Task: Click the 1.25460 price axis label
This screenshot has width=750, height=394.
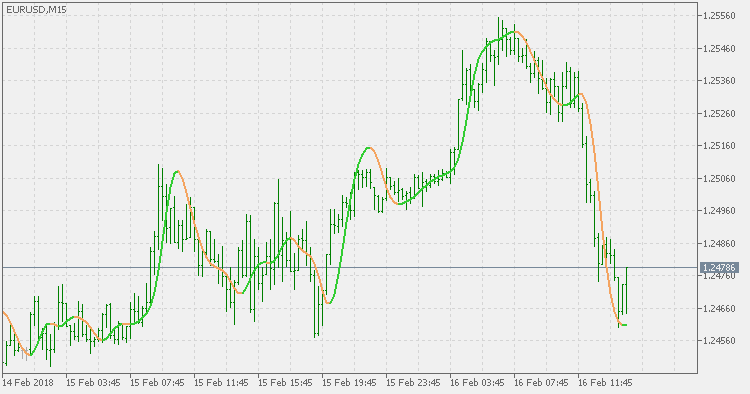Action: 719,49
